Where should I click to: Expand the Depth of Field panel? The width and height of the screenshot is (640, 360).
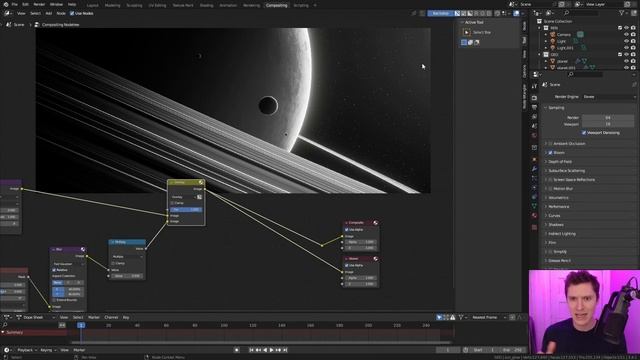560,162
